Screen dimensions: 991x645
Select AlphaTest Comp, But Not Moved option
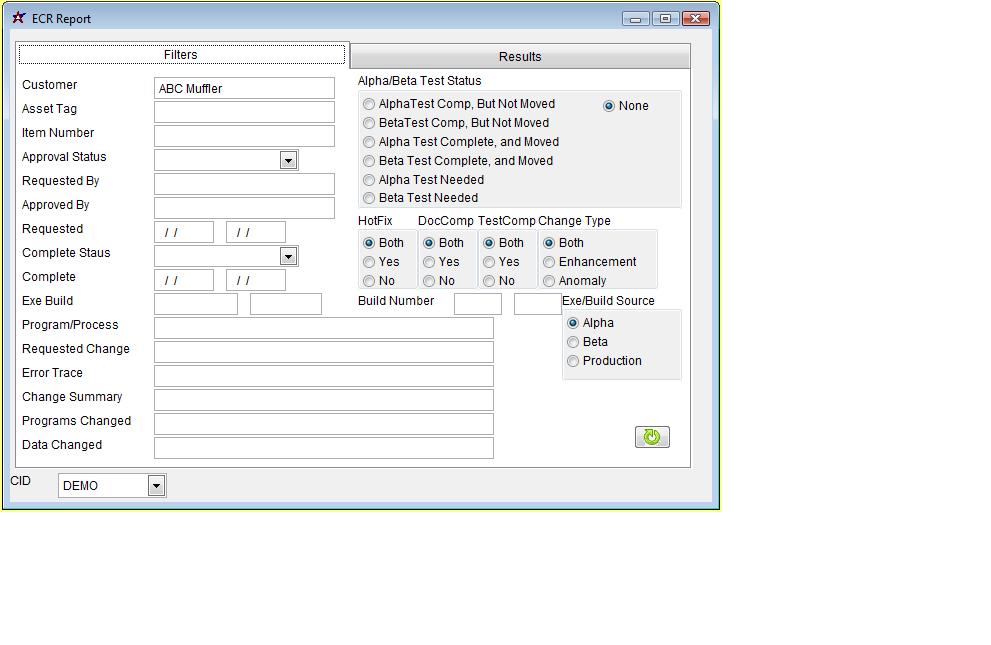point(370,104)
